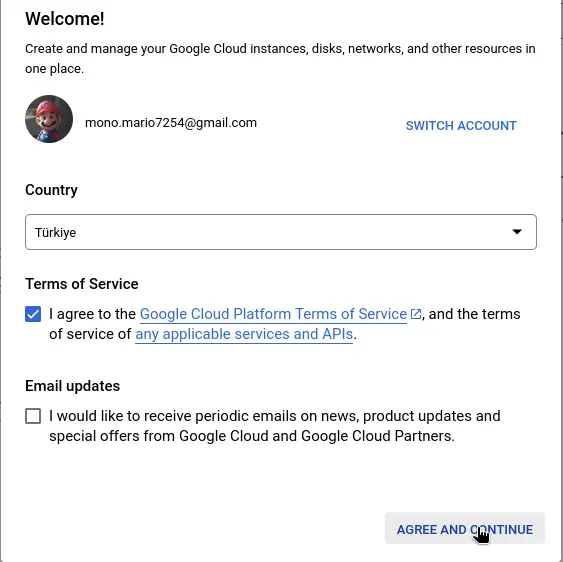This screenshot has width=563, height=562.
Task: Click the SWITCH ACCOUNT button
Action: 461,126
